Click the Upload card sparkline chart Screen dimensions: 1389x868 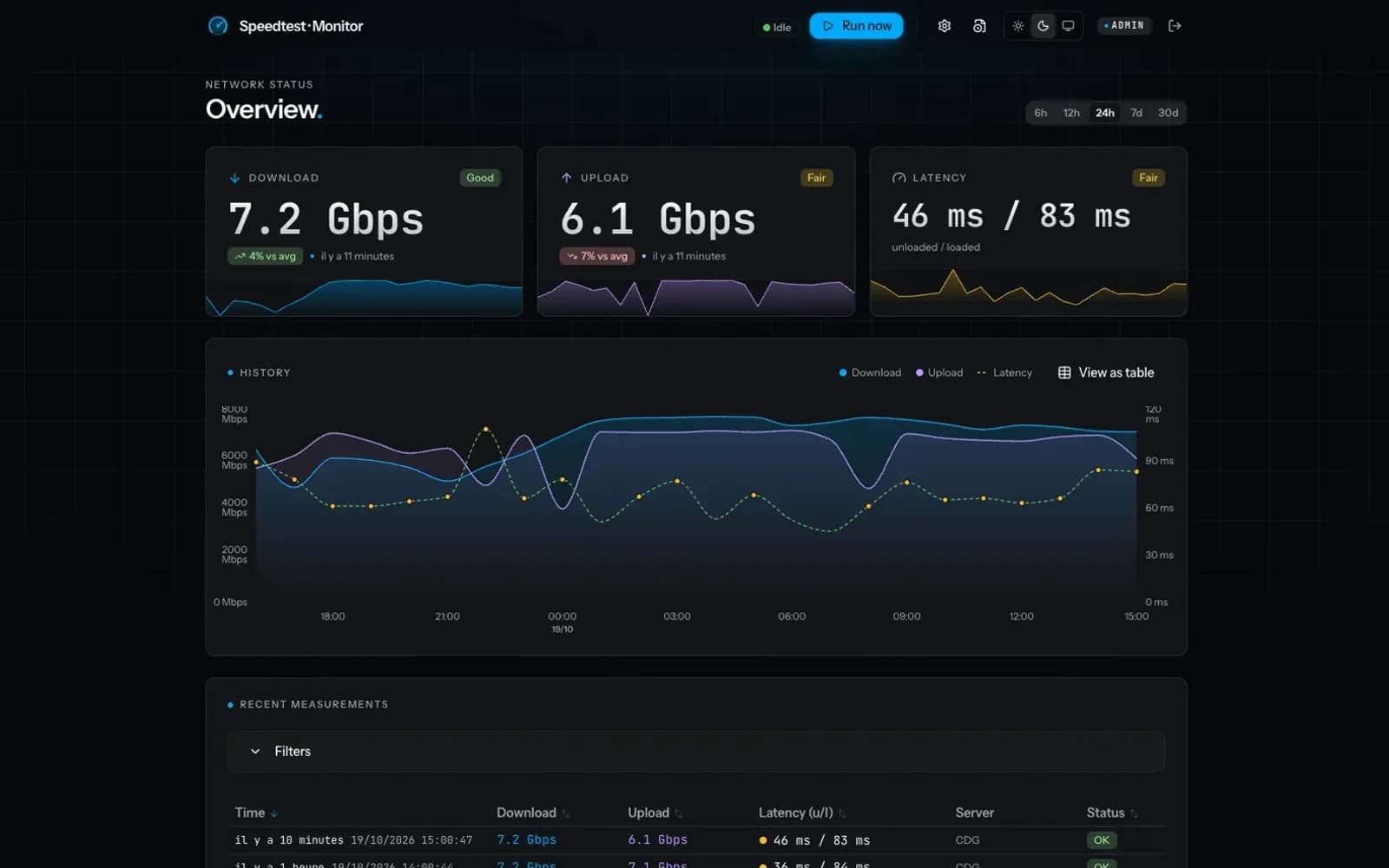[x=696, y=297]
